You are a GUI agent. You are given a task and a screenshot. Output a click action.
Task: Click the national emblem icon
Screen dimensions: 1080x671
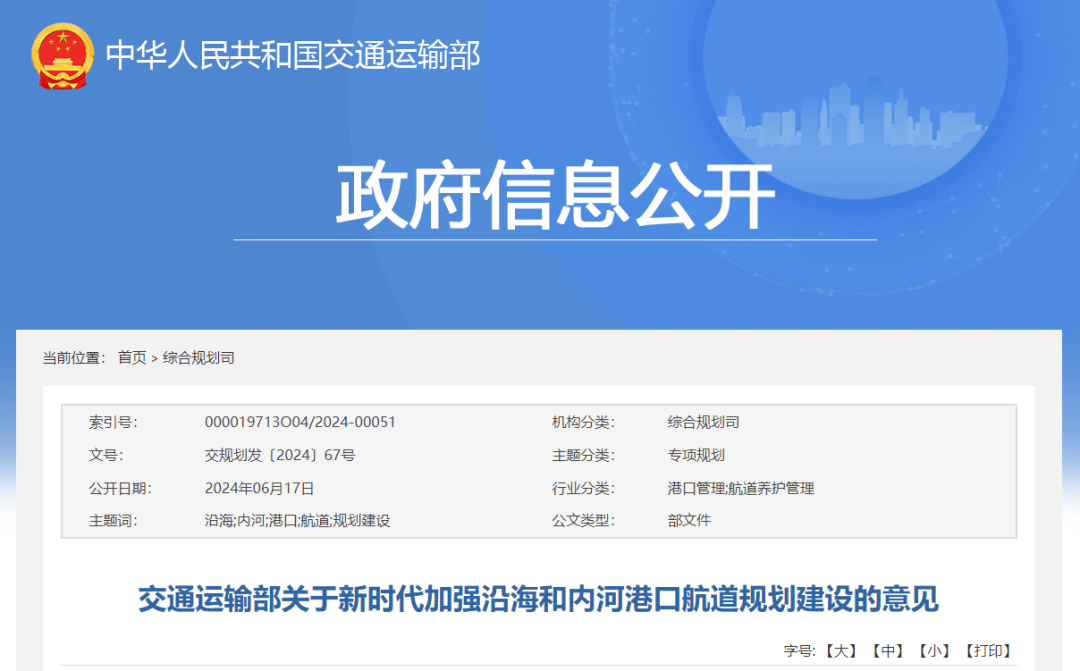(x=62, y=56)
